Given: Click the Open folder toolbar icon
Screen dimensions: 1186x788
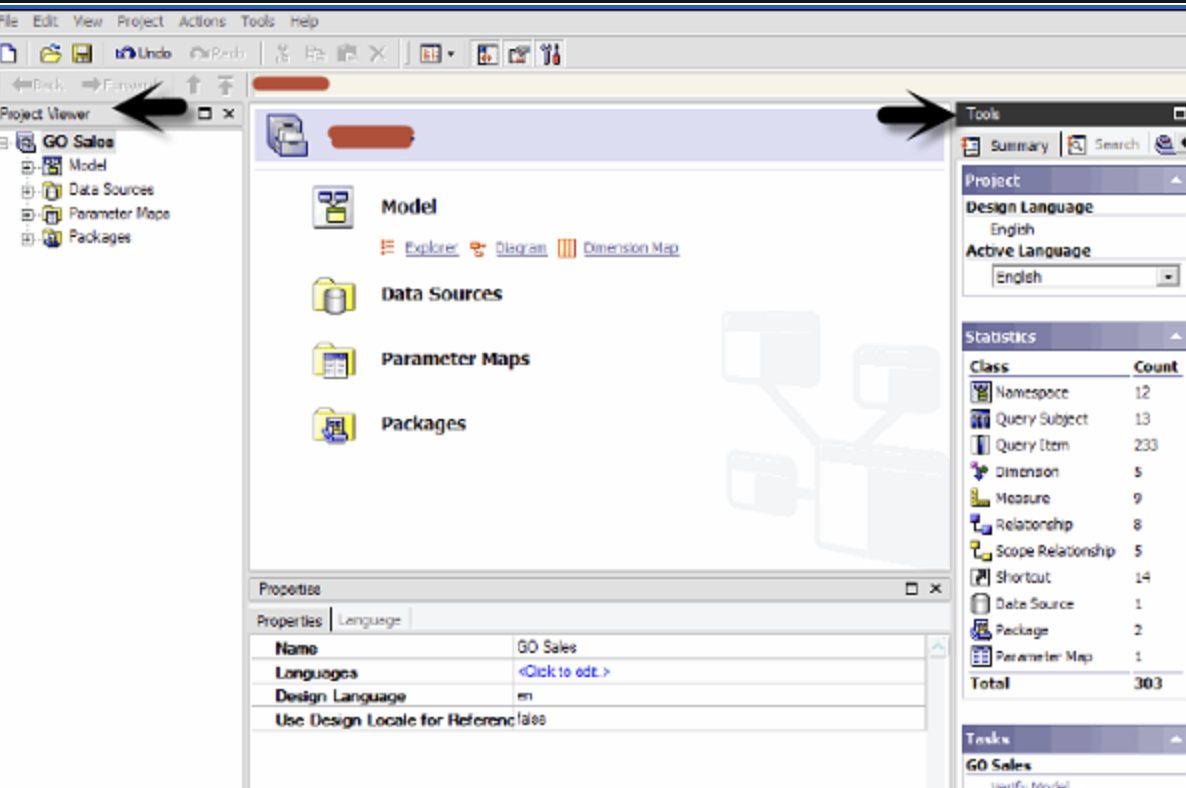Looking at the screenshot, I should pos(50,54).
